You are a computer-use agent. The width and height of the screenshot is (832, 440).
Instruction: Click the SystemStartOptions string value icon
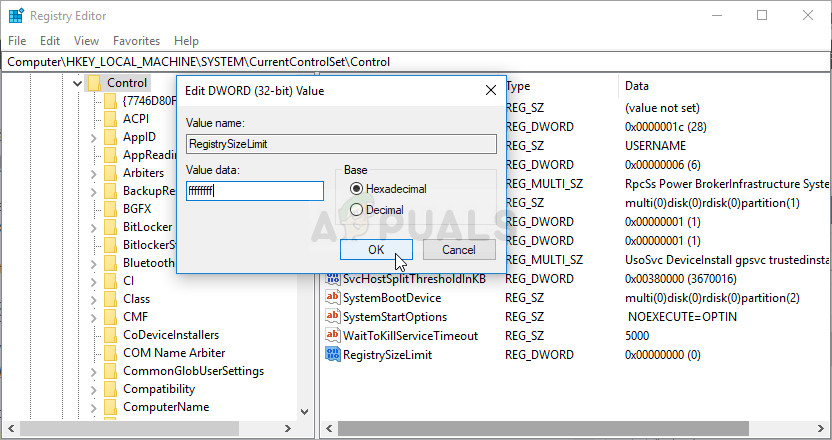click(333, 317)
